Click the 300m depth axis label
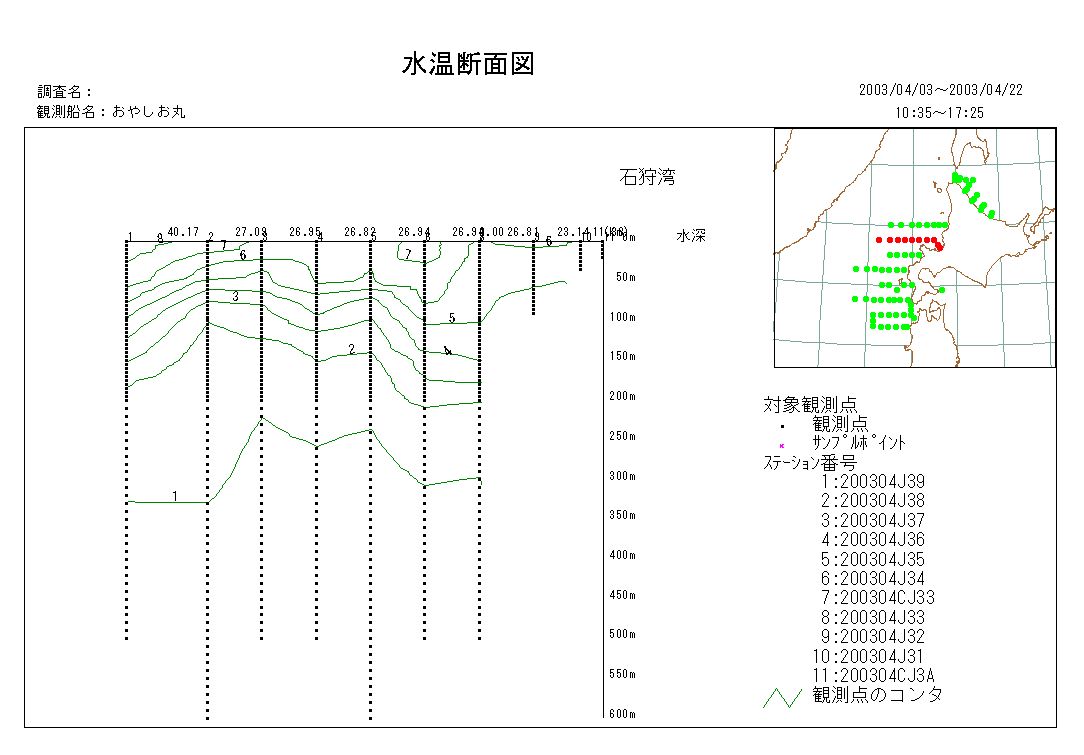The height and width of the screenshot is (755, 1084). pos(622,476)
